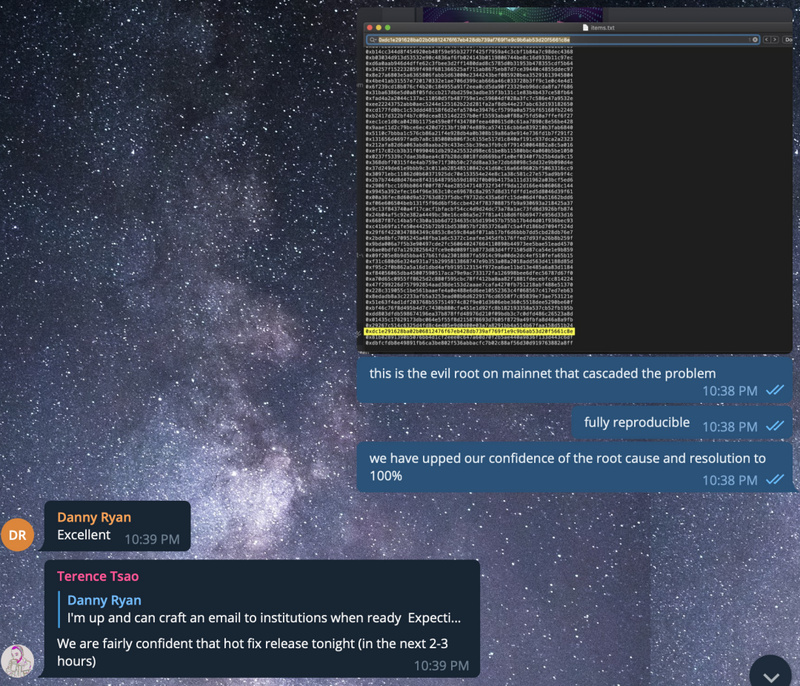The width and height of the screenshot is (800, 686).
Task: Click the 10:39 PM timestamp beside "Excellent"
Action: click(152, 540)
